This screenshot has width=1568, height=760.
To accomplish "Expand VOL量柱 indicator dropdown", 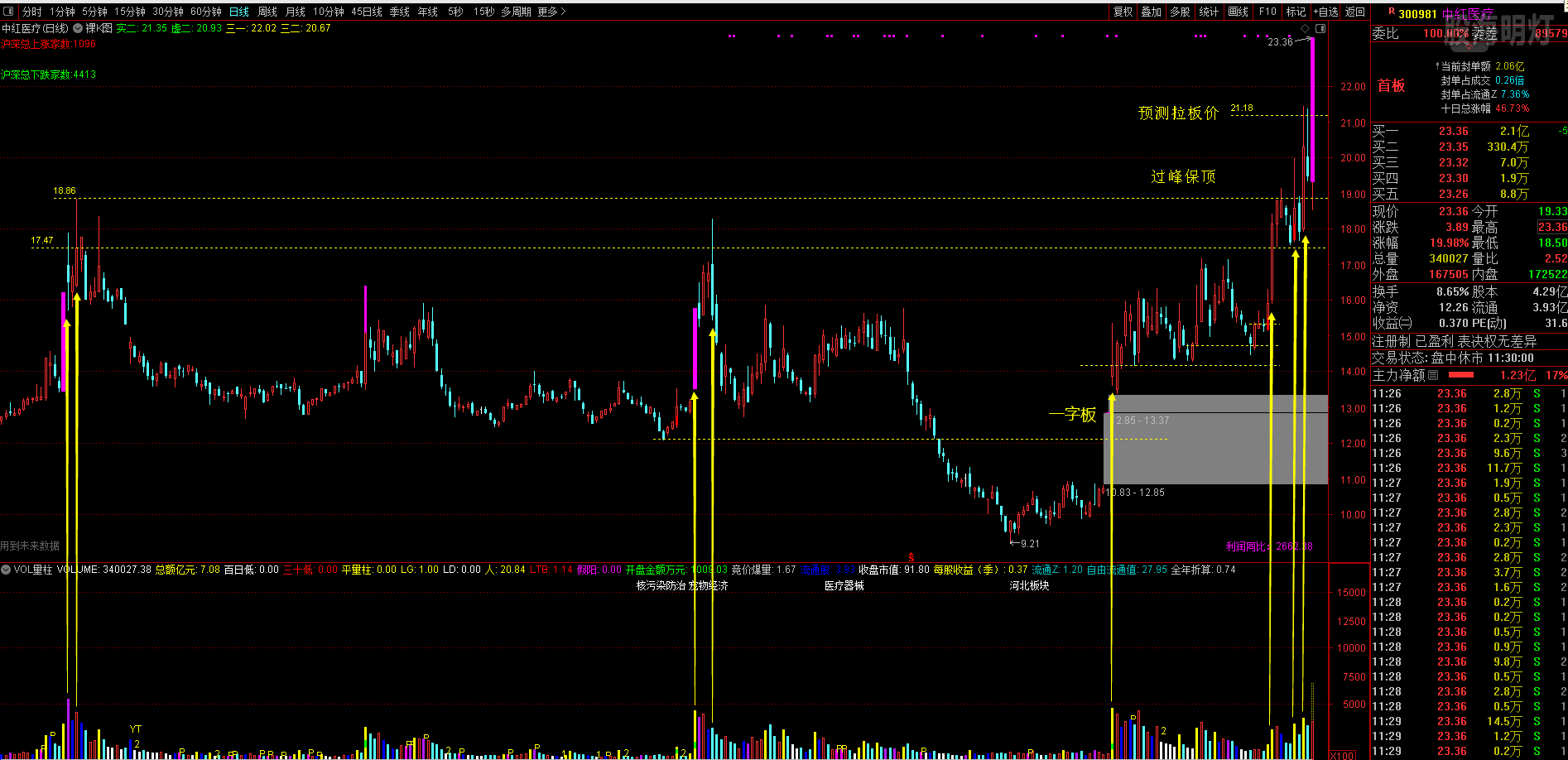I will [x=6, y=570].
